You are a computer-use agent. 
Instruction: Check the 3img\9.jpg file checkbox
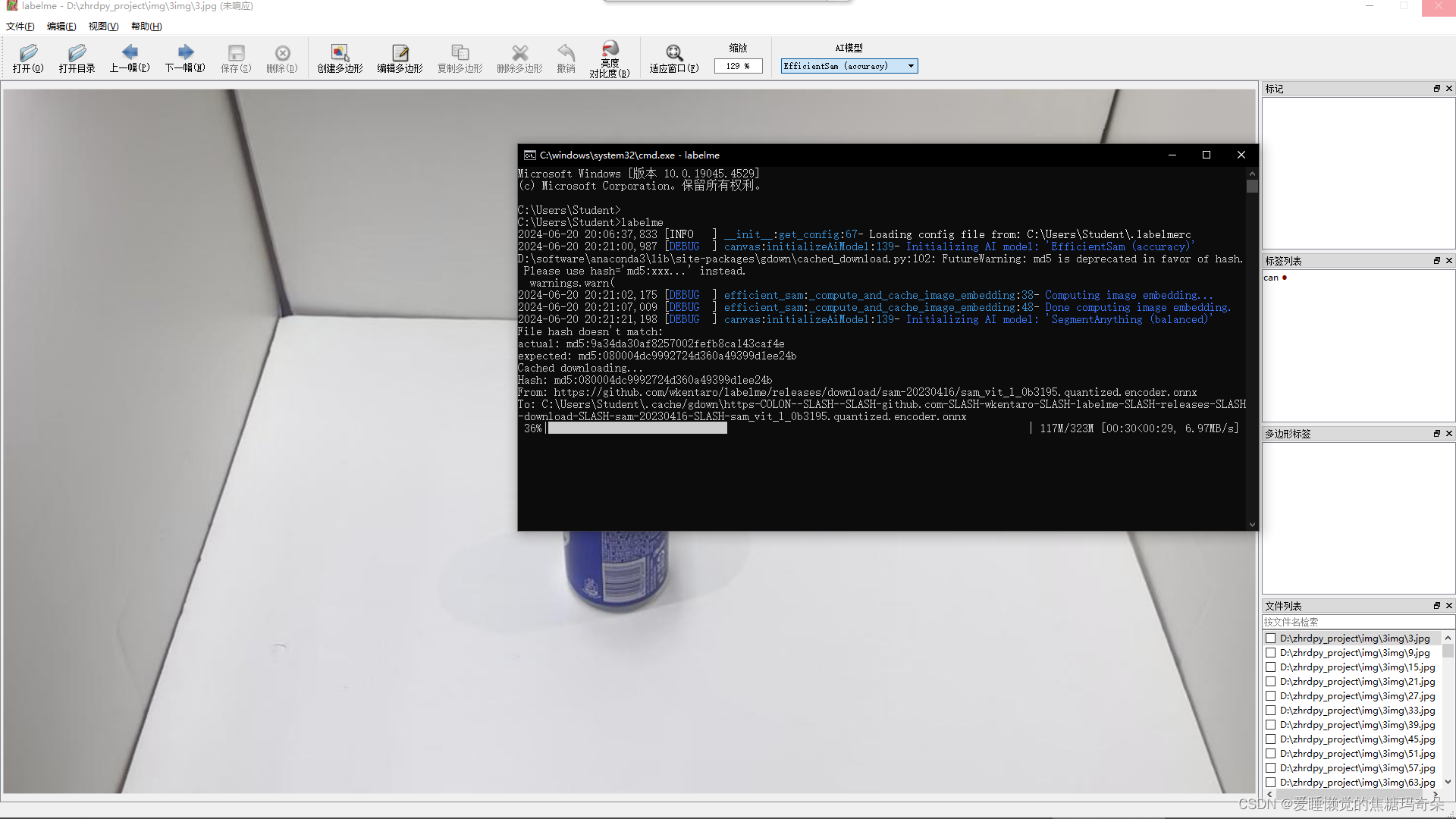1271,653
